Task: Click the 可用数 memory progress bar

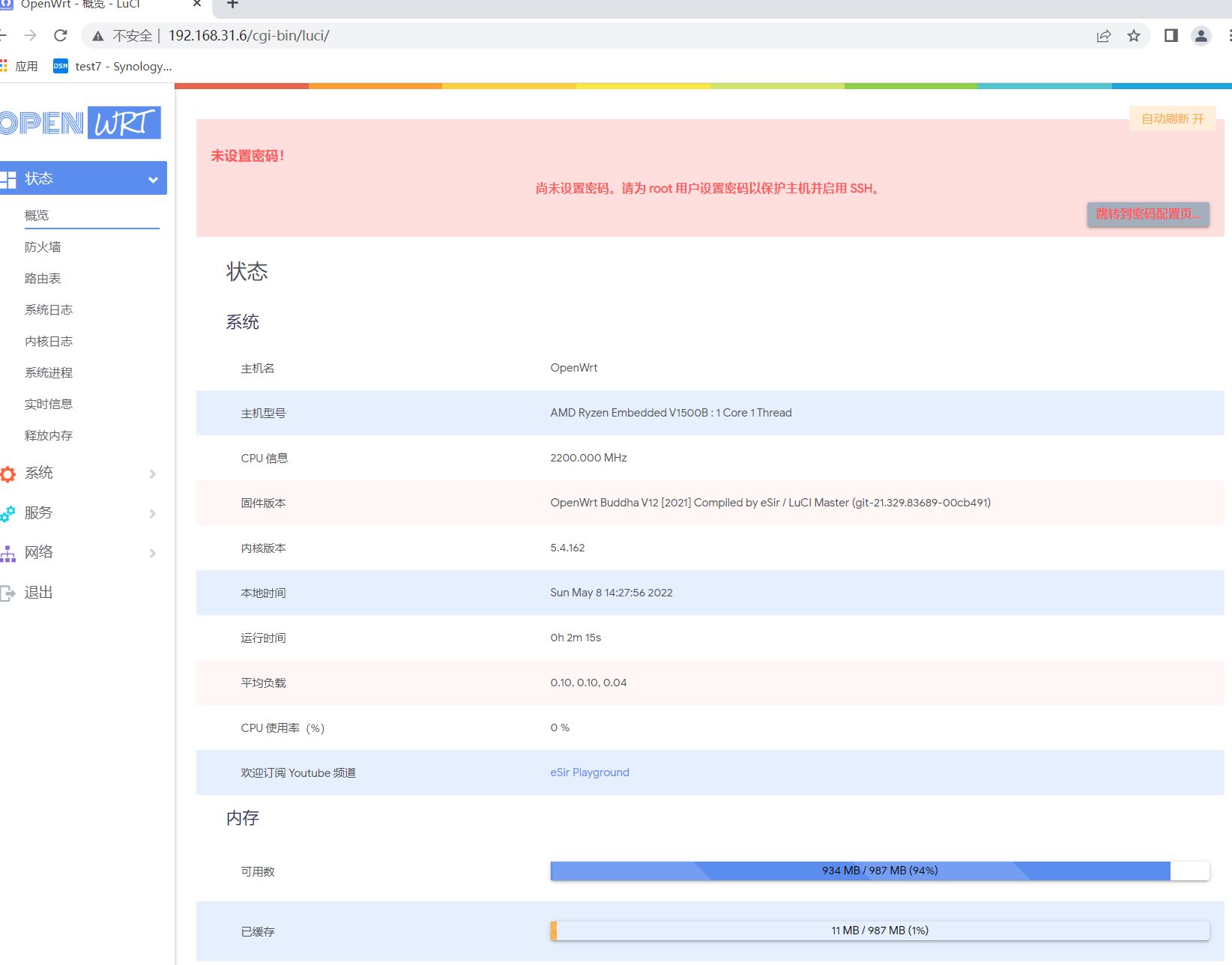Action: coord(880,871)
